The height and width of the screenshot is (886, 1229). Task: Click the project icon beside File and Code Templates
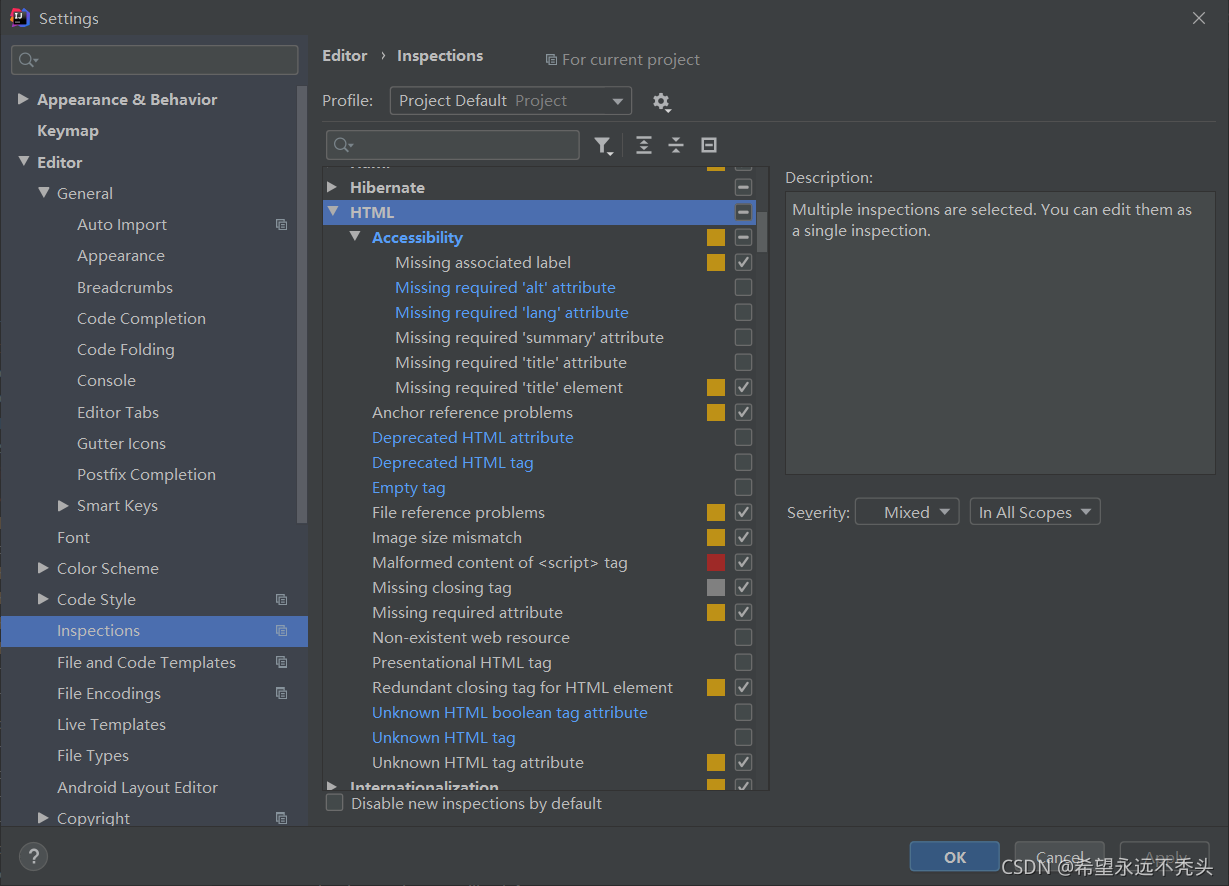click(x=282, y=662)
